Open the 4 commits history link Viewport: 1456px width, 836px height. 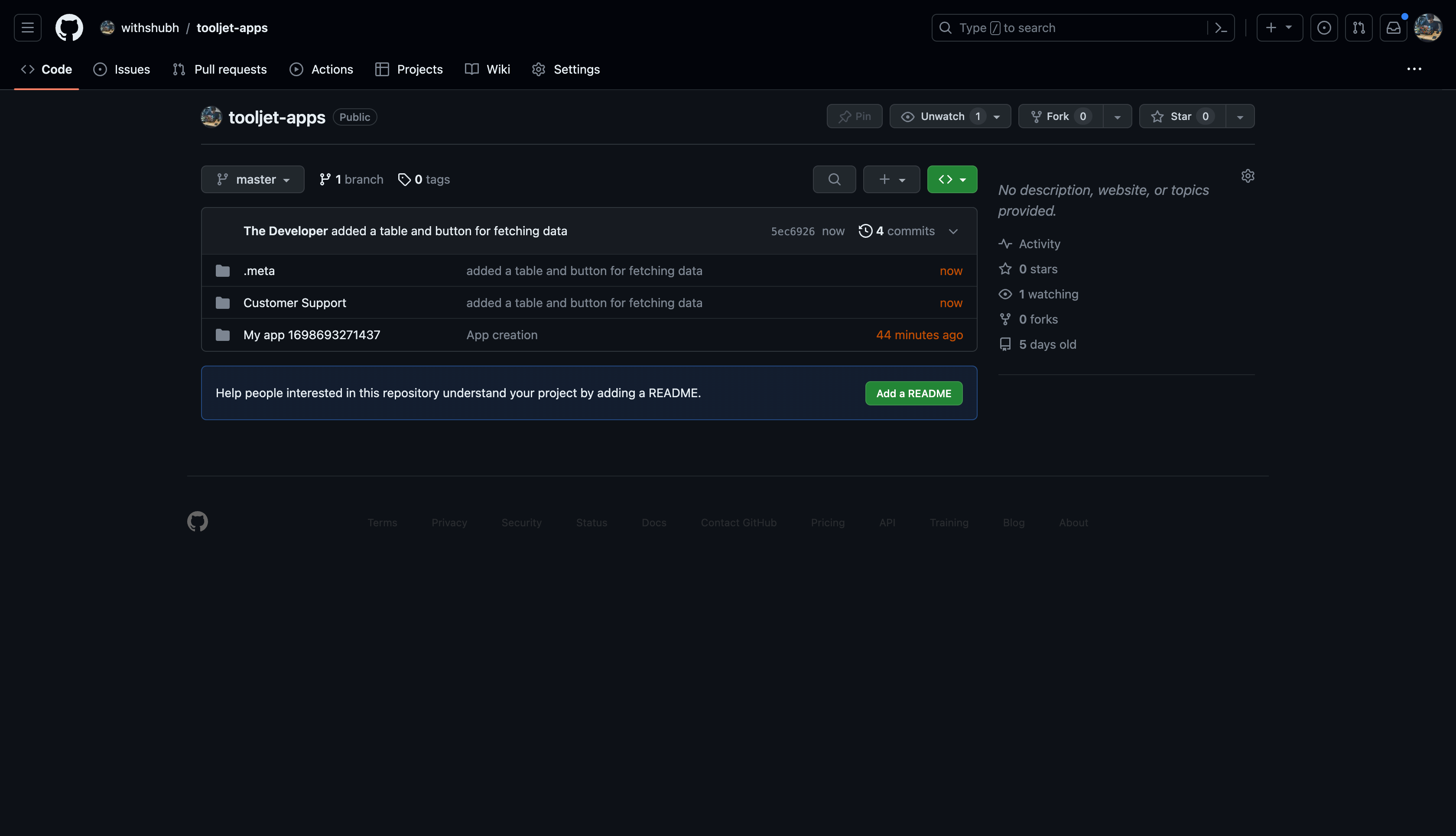coord(897,231)
